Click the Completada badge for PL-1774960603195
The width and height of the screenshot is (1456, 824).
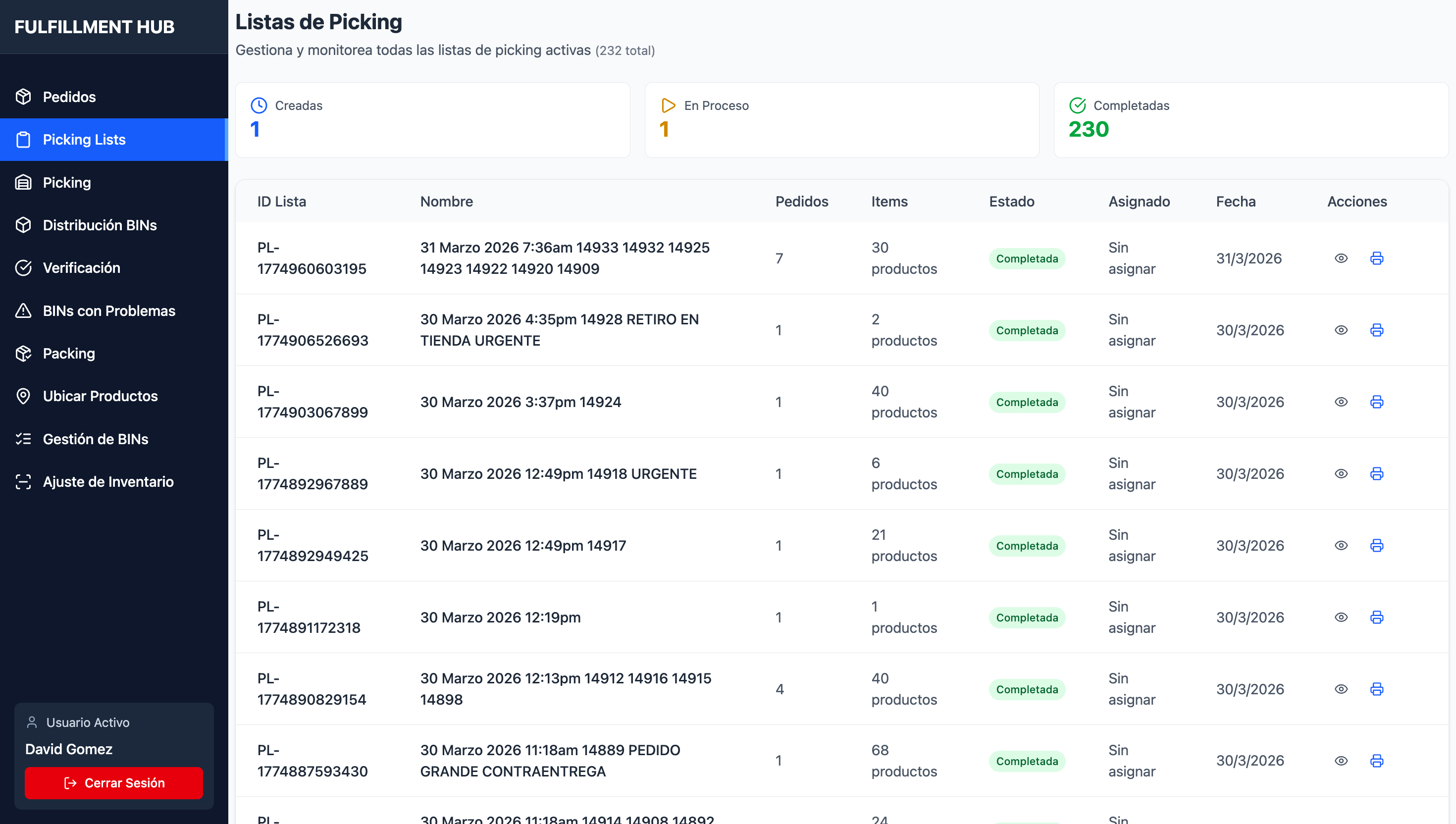tap(1027, 258)
